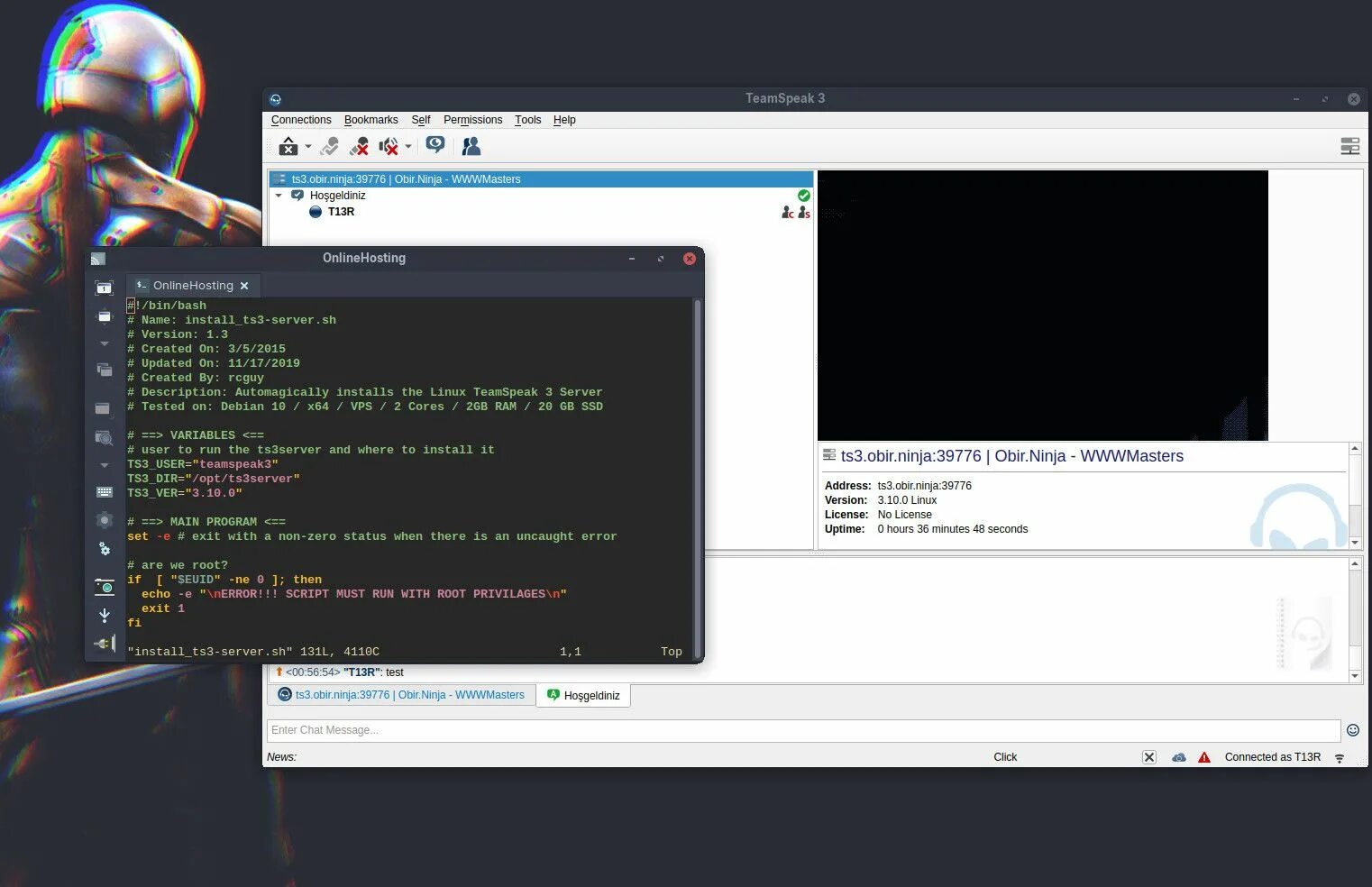Click the new tab icon in terminal sidebar
This screenshot has width=1372, height=887.
pos(104,288)
